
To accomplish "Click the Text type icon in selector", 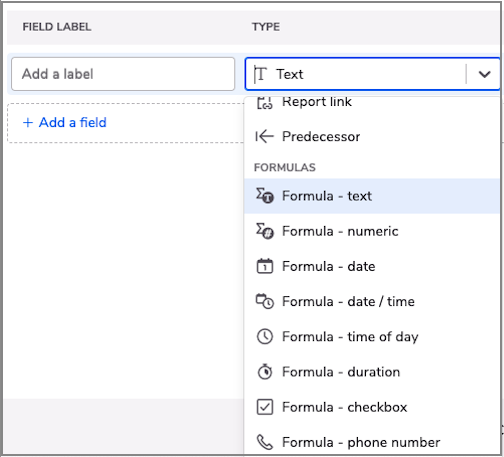I will (x=260, y=74).
